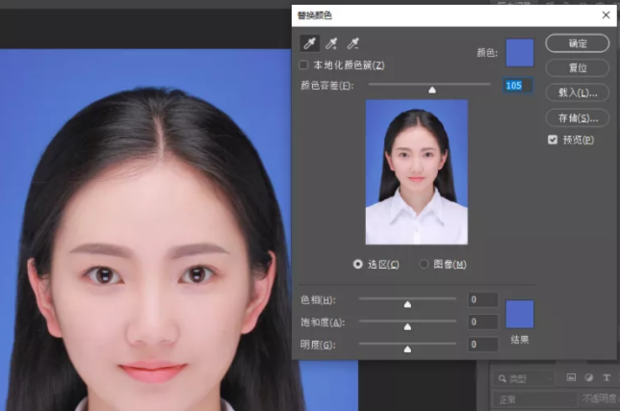
Task: Click the 载入 load button
Action: (577, 92)
